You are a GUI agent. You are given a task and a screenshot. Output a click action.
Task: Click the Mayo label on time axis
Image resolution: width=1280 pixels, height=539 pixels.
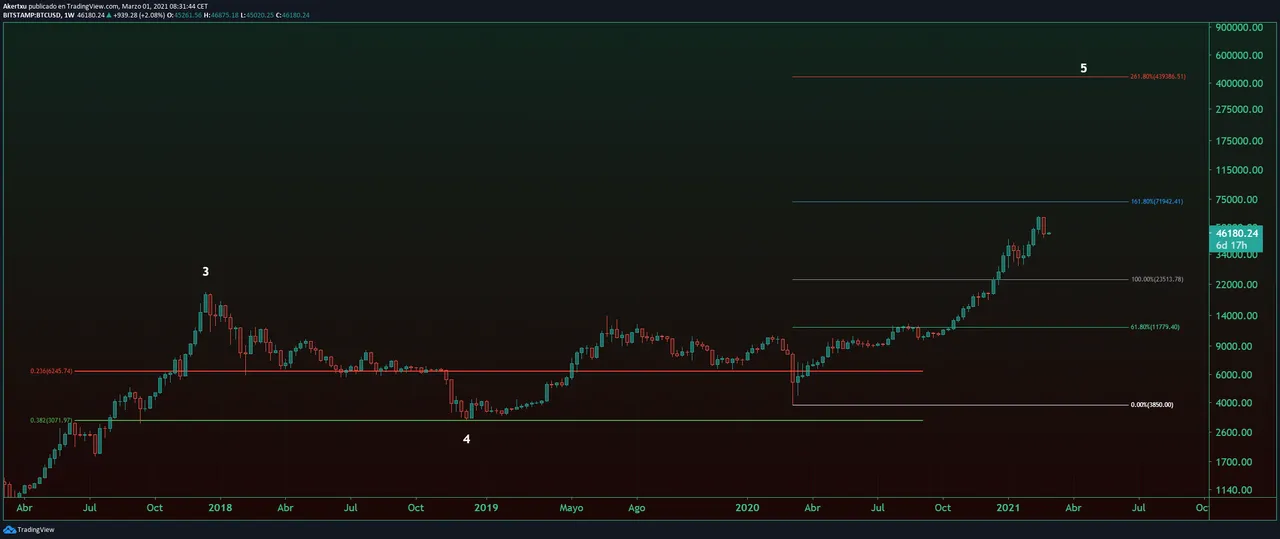[x=570, y=508]
